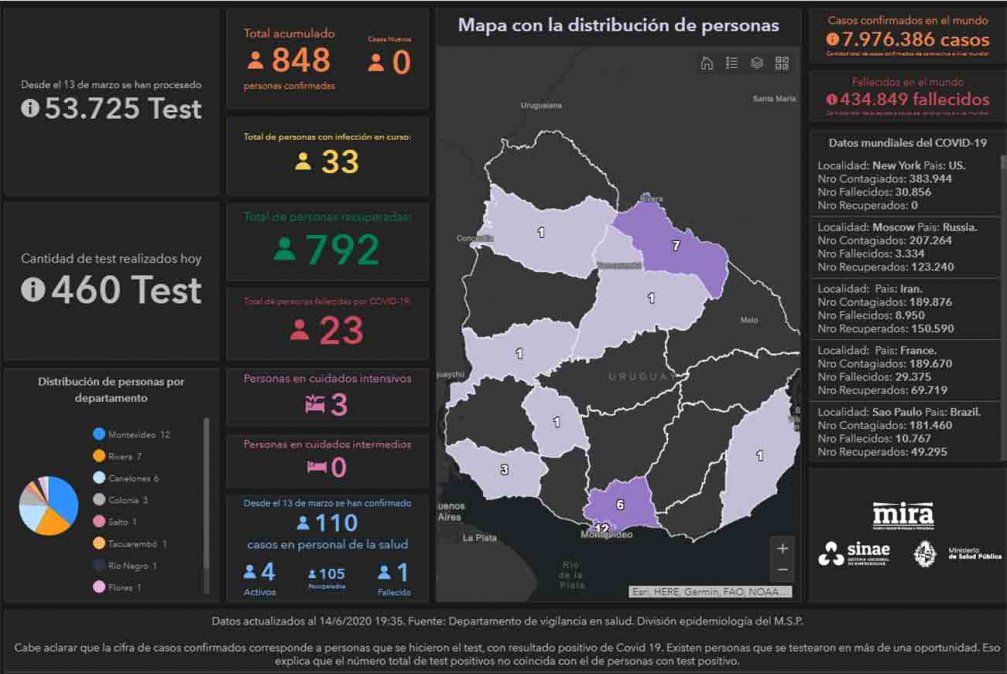This screenshot has height=674, width=1007.
Task: Toggle the Canelones legend entry
Action: [126, 478]
